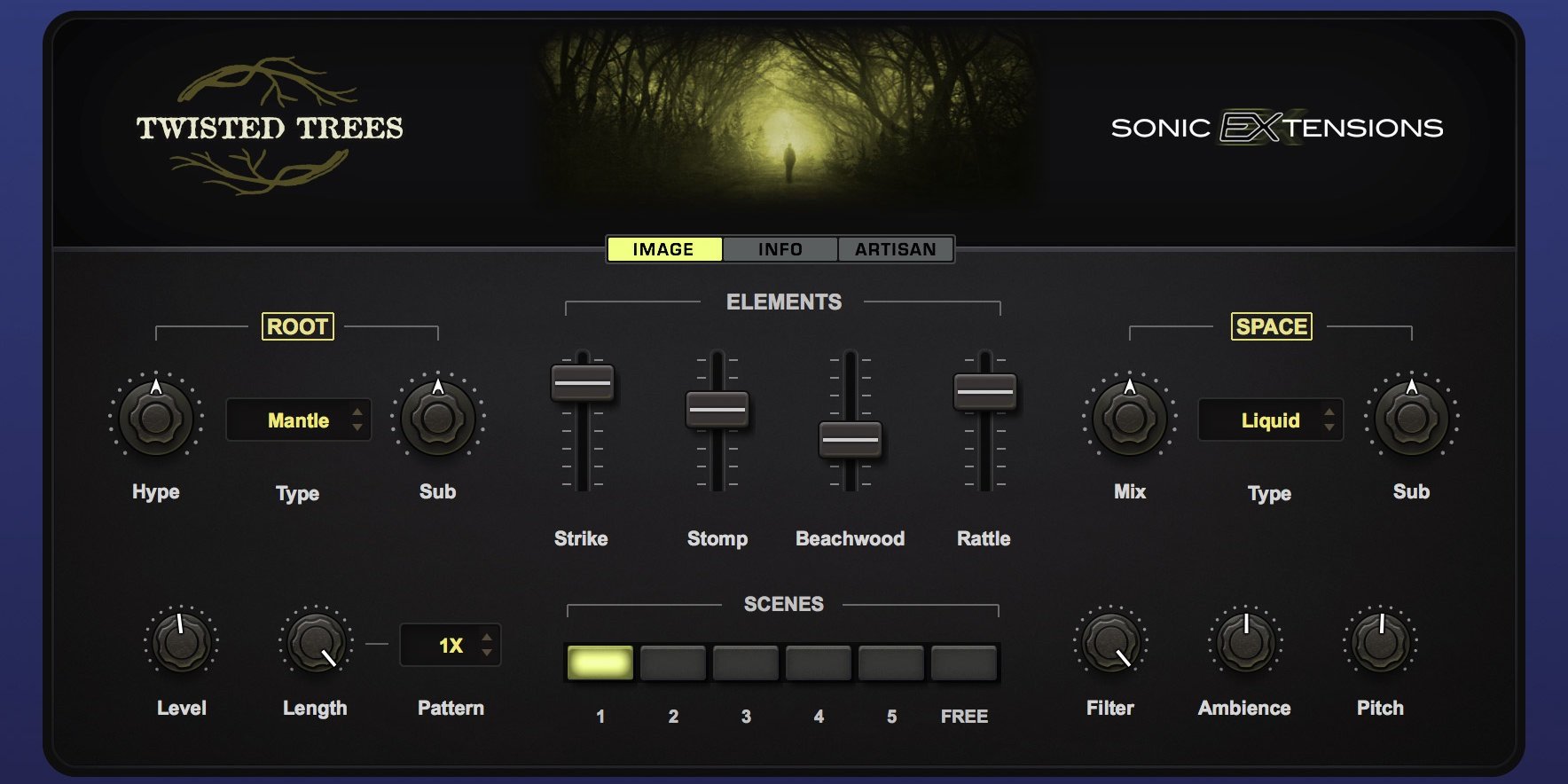Open the Liquid space type dropdown
Screen dimensions: 1568x784
1271,420
